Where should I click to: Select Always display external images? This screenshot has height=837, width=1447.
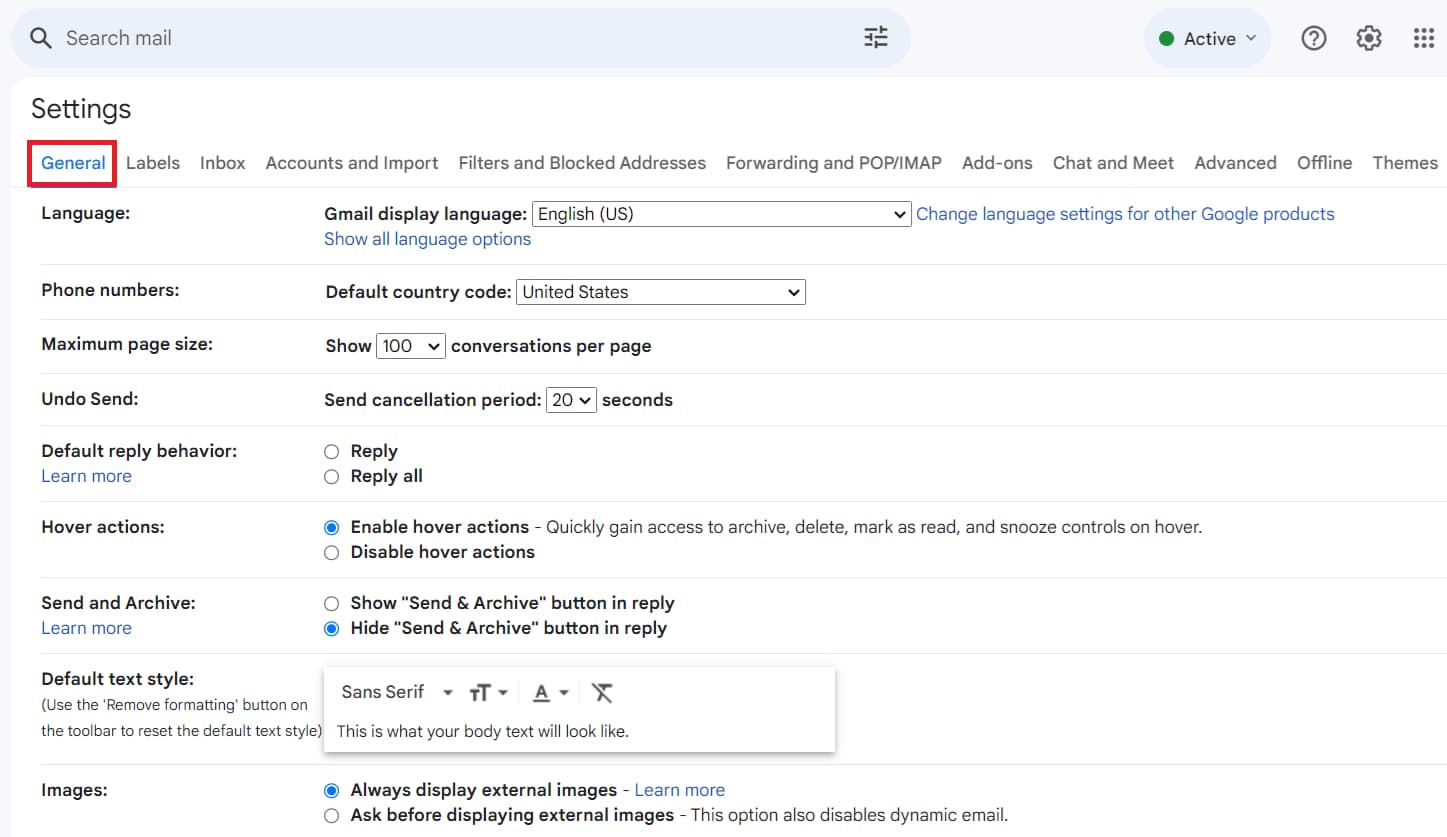[x=332, y=790]
